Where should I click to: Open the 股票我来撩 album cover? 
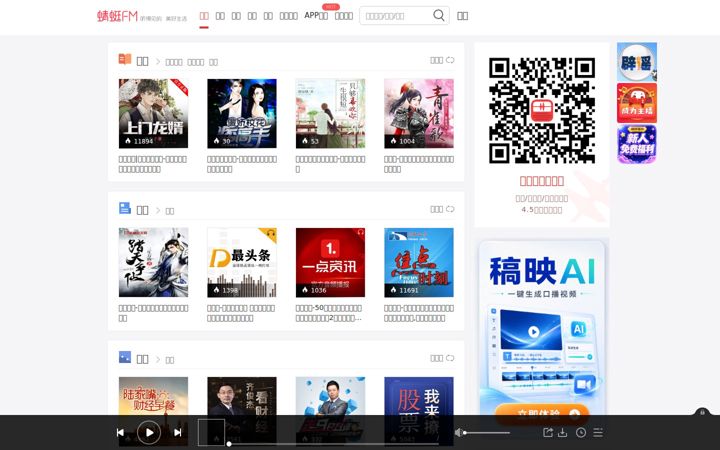(x=419, y=396)
